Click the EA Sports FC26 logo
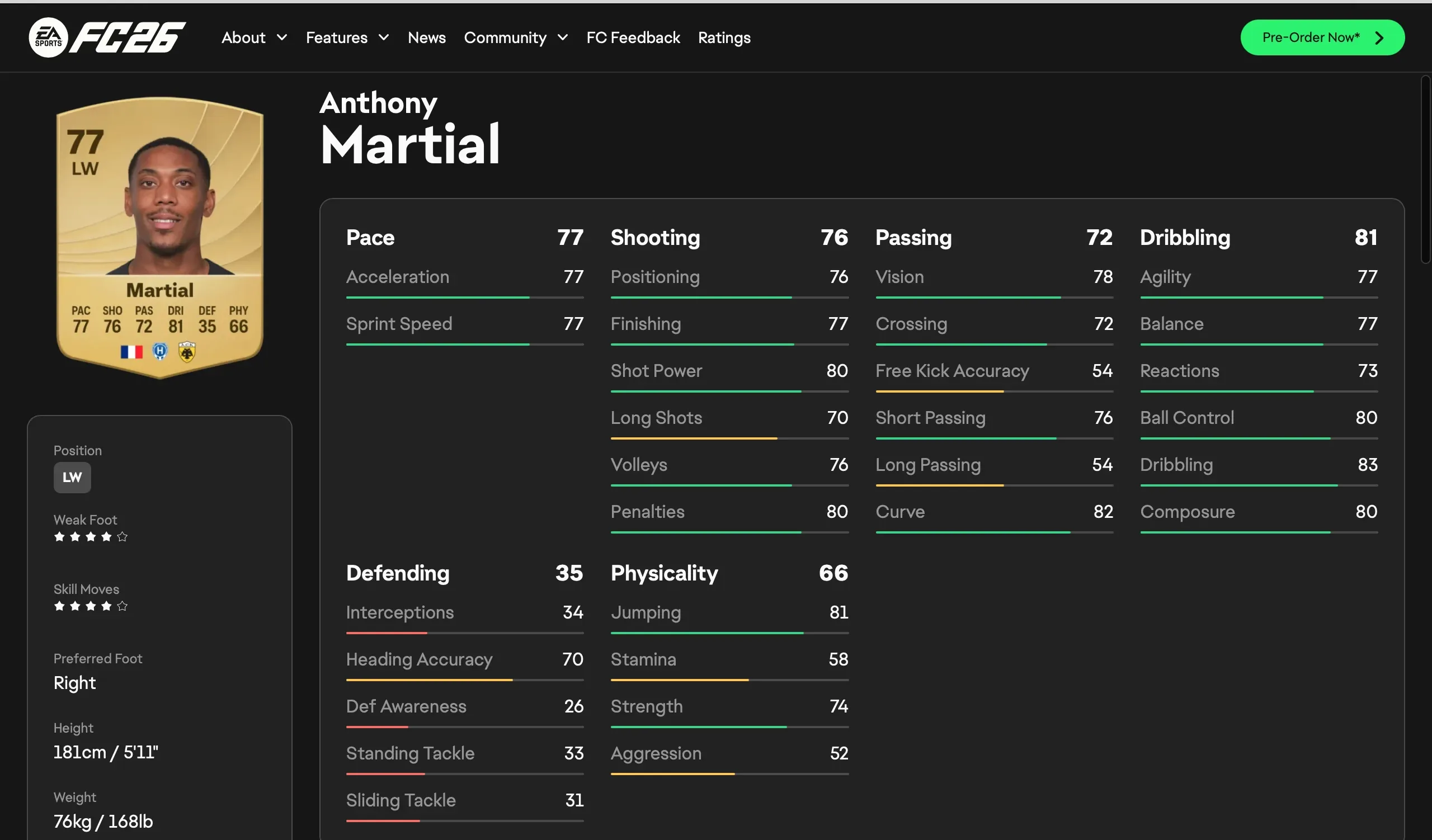The height and width of the screenshot is (840, 1432). (x=107, y=37)
